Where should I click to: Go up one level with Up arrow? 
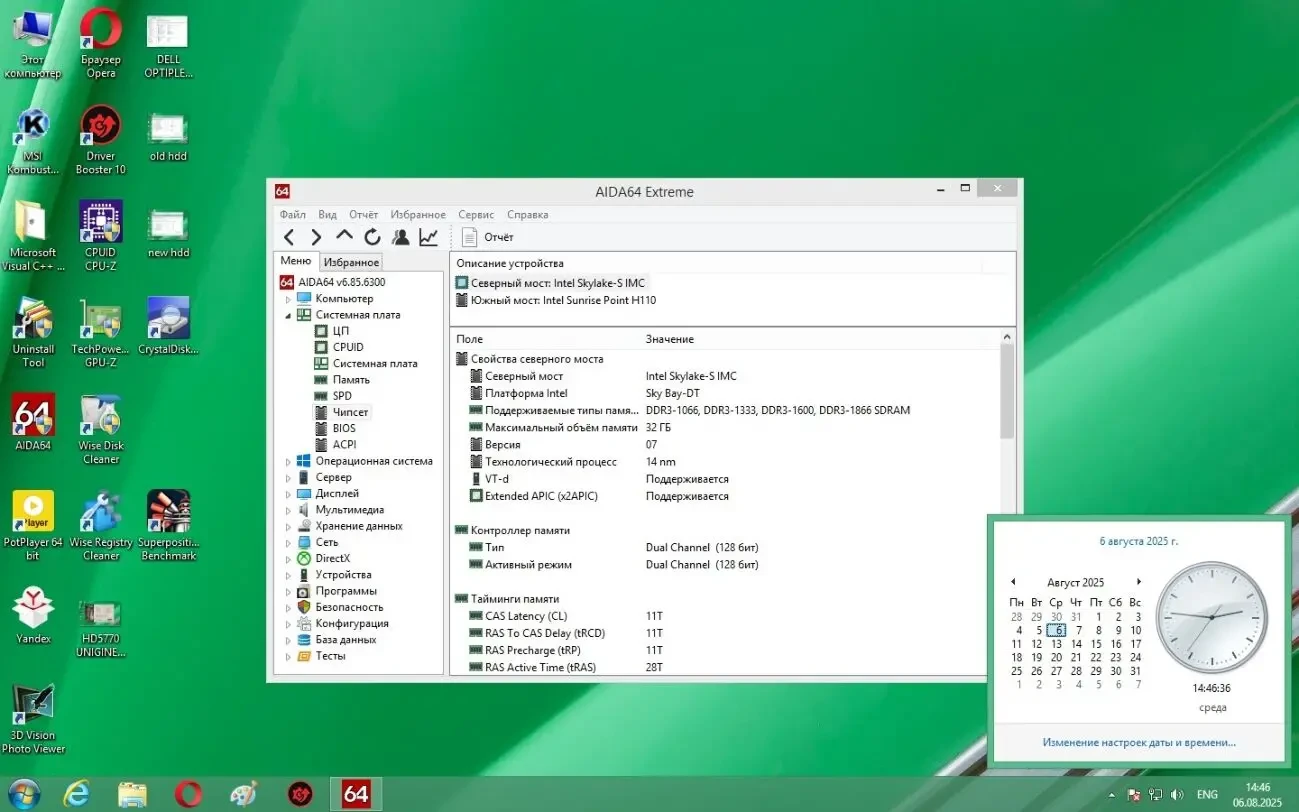(x=344, y=237)
